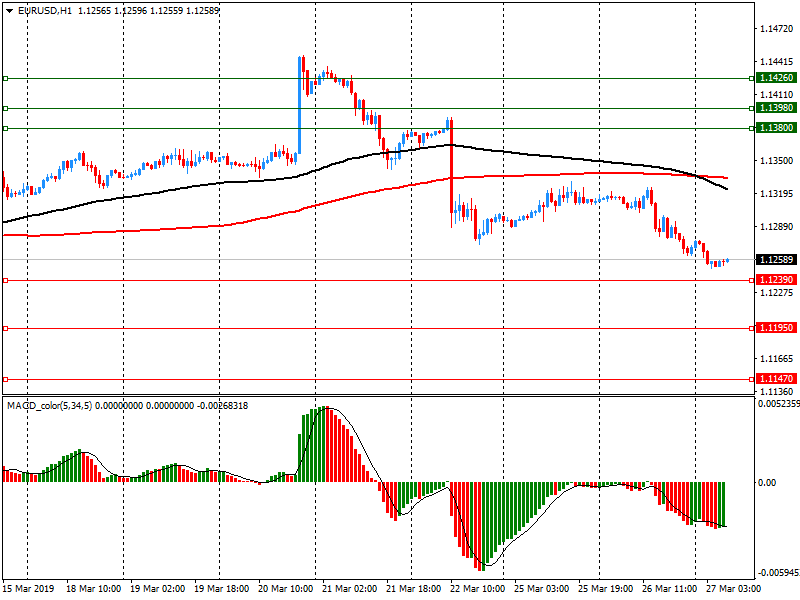Click the current price label 1.12589
Image resolution: width=800 pixels, height=600 pixels.
(776, 260)
